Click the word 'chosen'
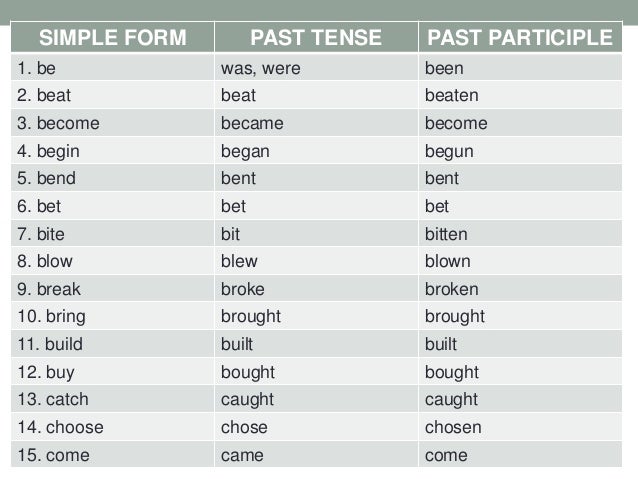The height and width of the screenshot is (479, 638). pos(453,427)
